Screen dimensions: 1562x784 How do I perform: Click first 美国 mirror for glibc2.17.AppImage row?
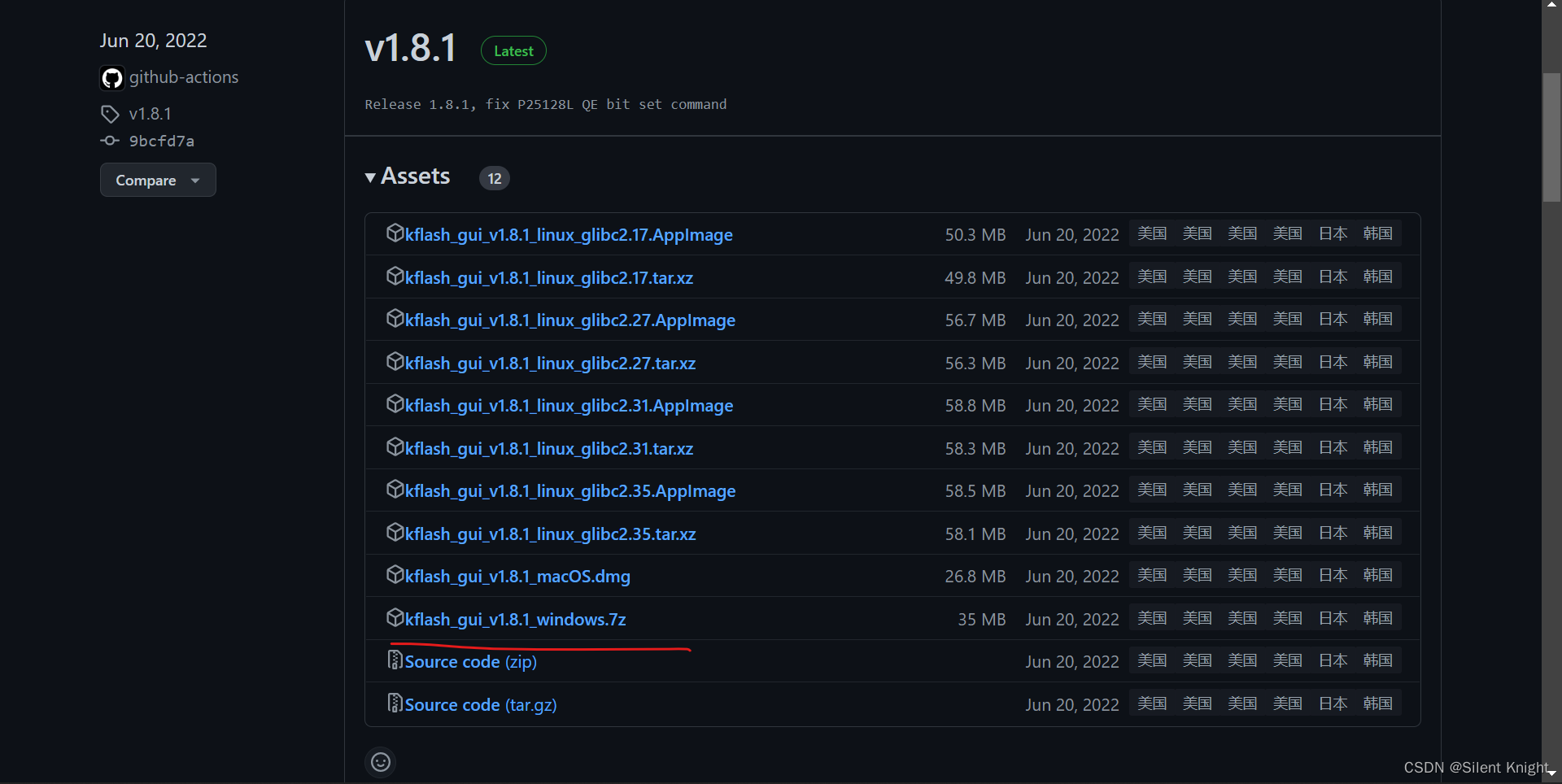click(x=1152, y=233)
